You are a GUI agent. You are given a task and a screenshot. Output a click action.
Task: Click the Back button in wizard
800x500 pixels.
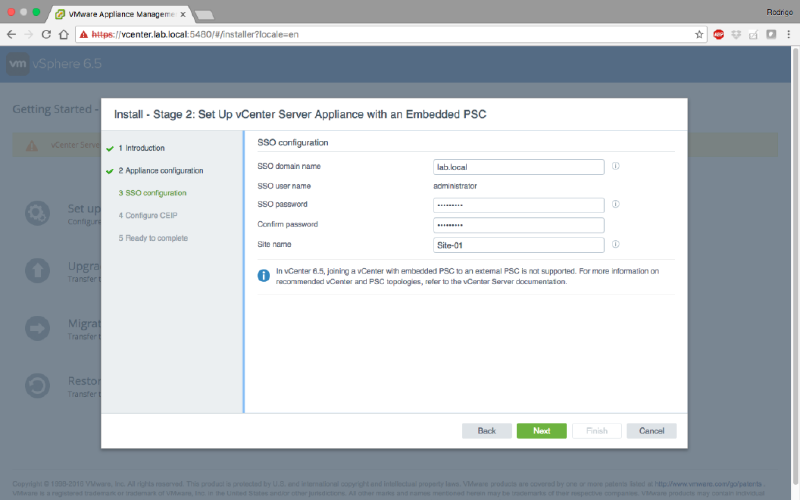click(x=486, y=431)
